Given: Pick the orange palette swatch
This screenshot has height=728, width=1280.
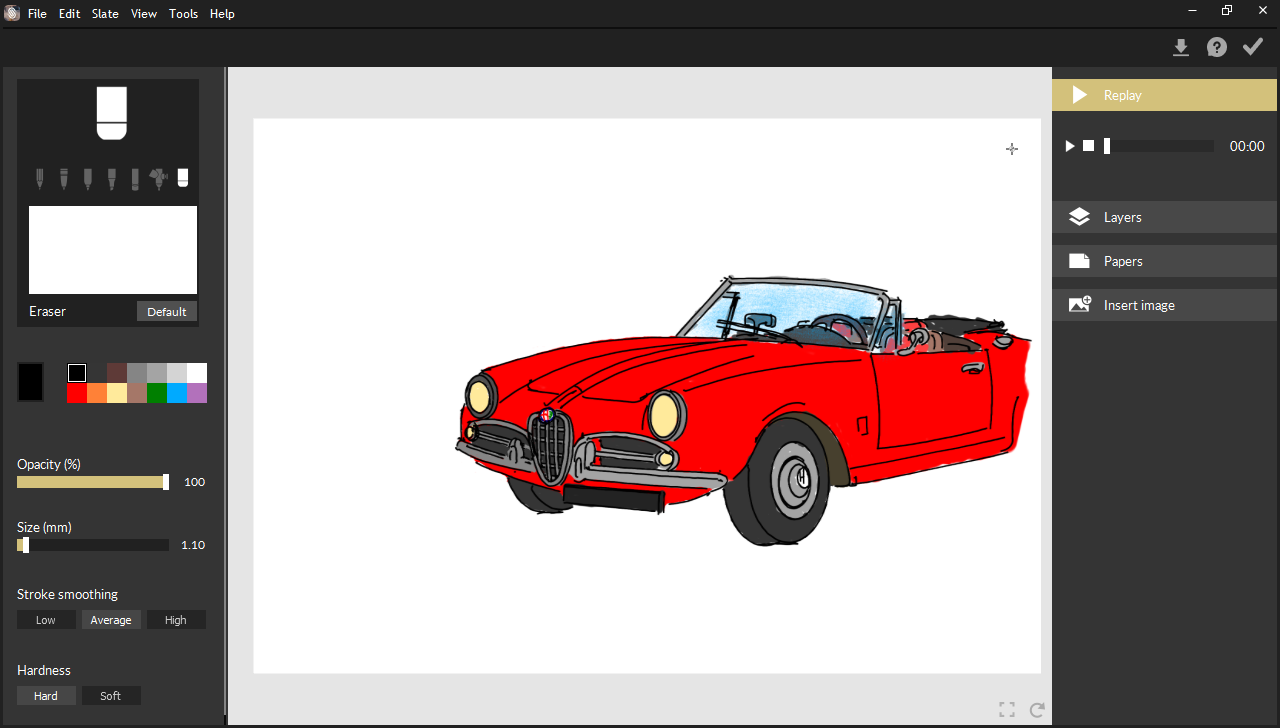Looking at the screenshot, I should [x=97, y=393].
